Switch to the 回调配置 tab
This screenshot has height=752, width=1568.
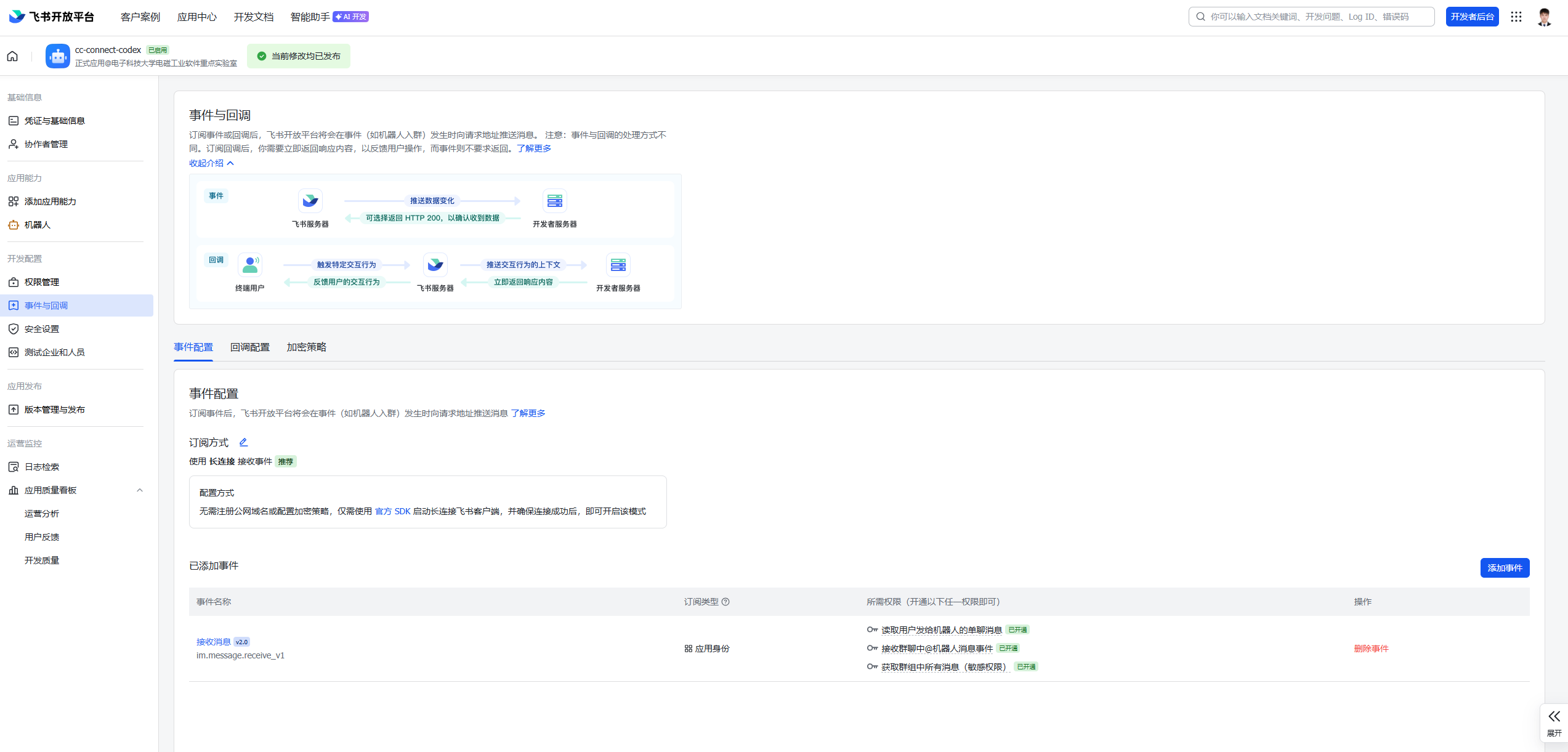(249, 347)
